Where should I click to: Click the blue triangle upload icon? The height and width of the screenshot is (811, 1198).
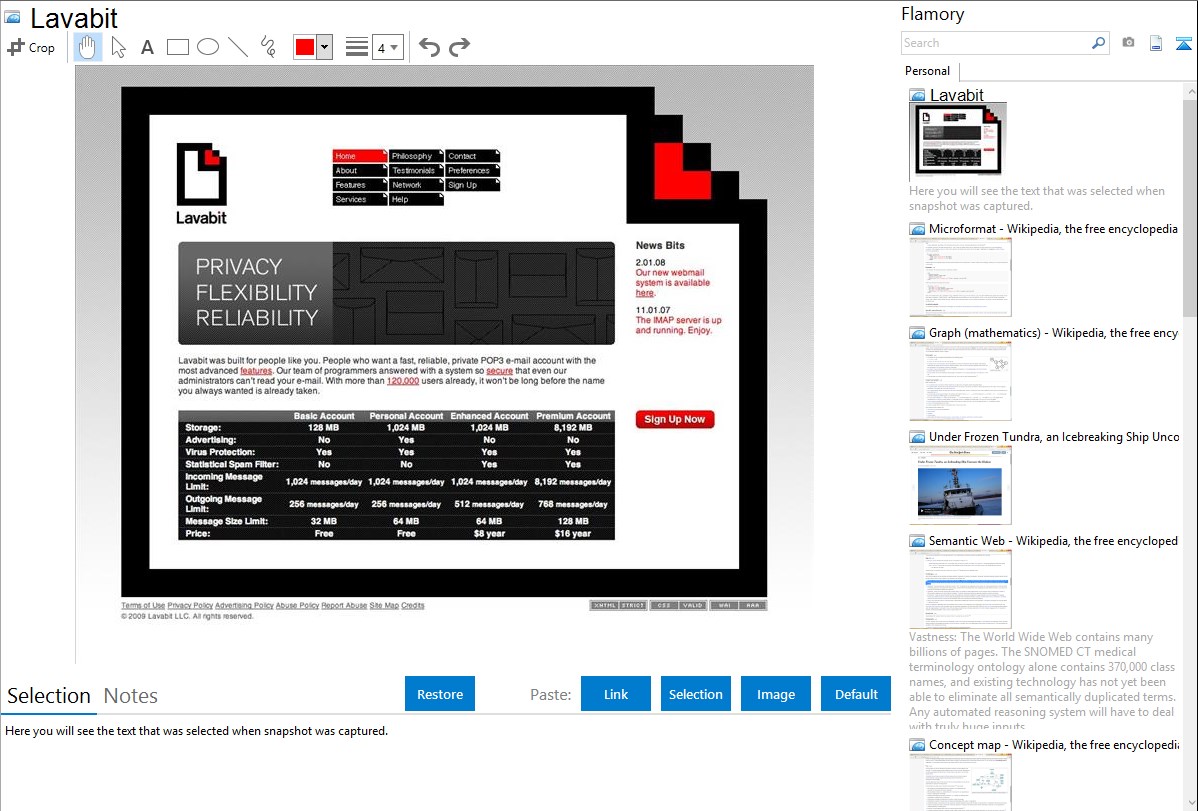click(1183, 43)
